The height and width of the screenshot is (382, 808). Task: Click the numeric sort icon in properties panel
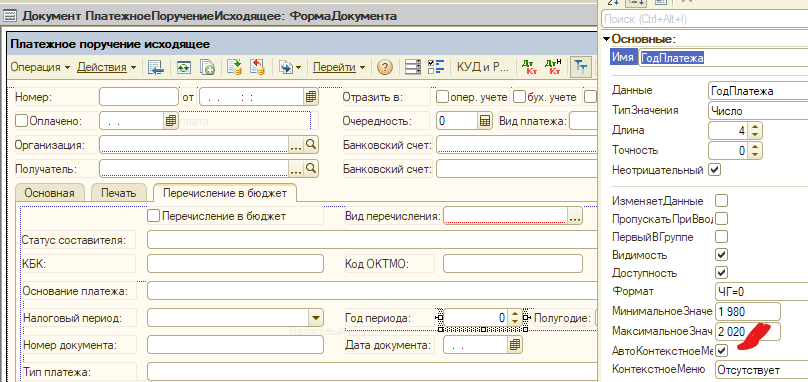[613, 3]
